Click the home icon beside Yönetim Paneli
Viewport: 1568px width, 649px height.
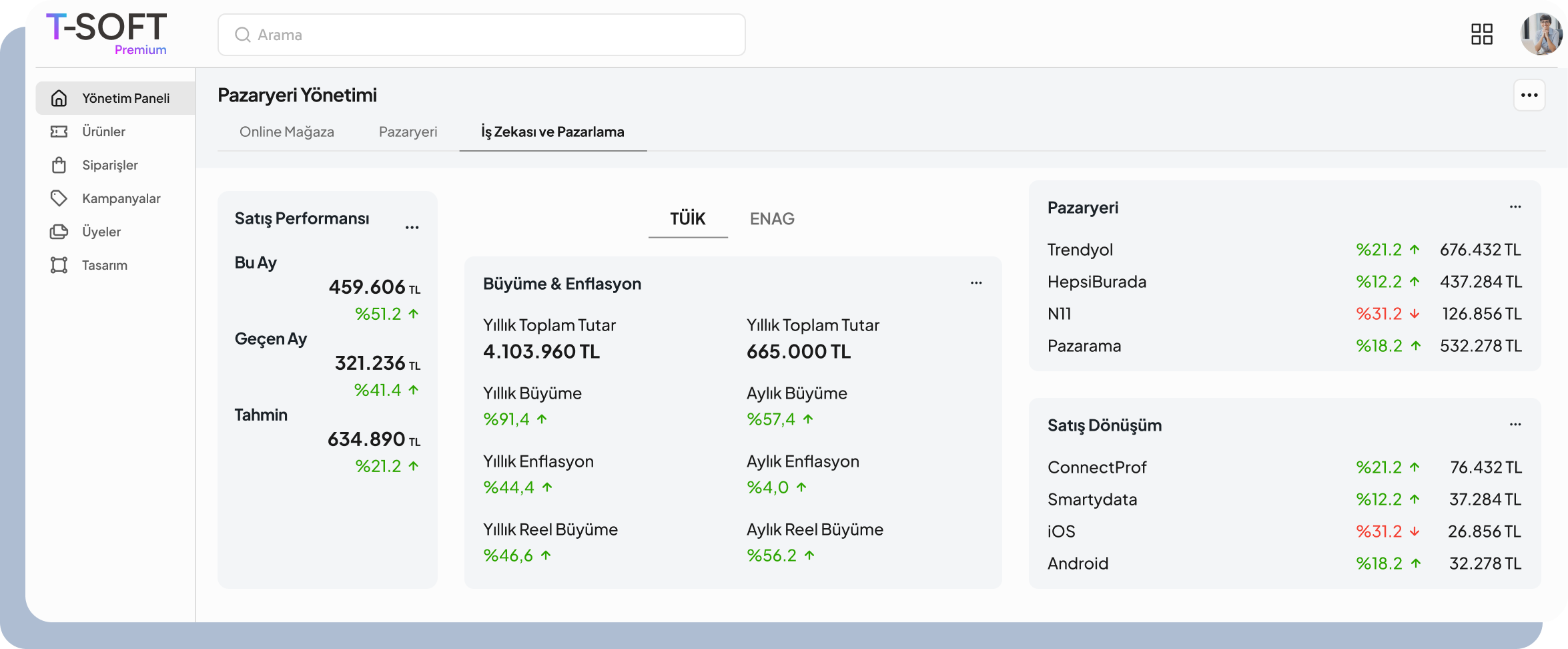click(x=59, y=98)
